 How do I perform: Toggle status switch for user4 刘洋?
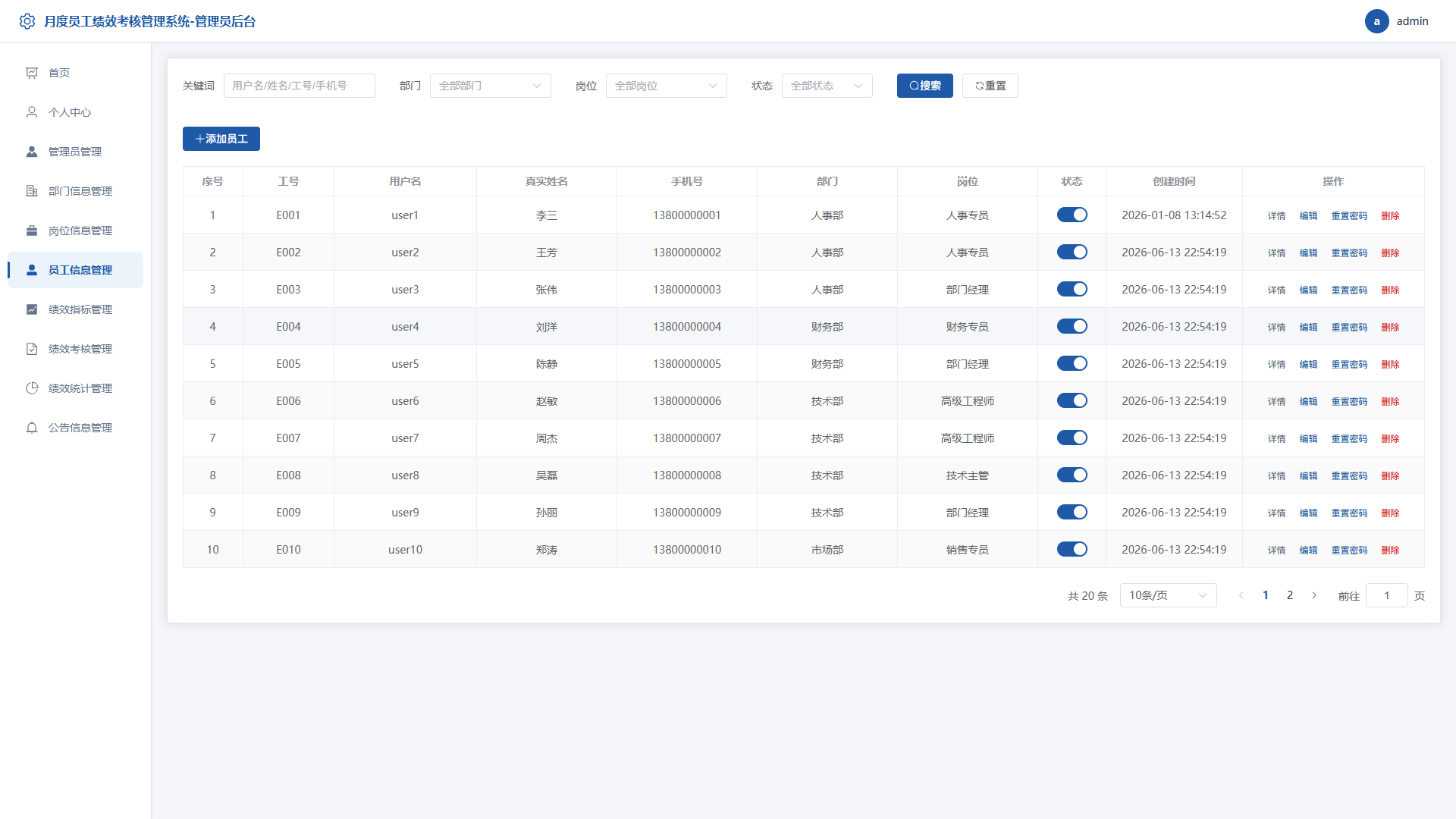click(x=1072, y=326)
